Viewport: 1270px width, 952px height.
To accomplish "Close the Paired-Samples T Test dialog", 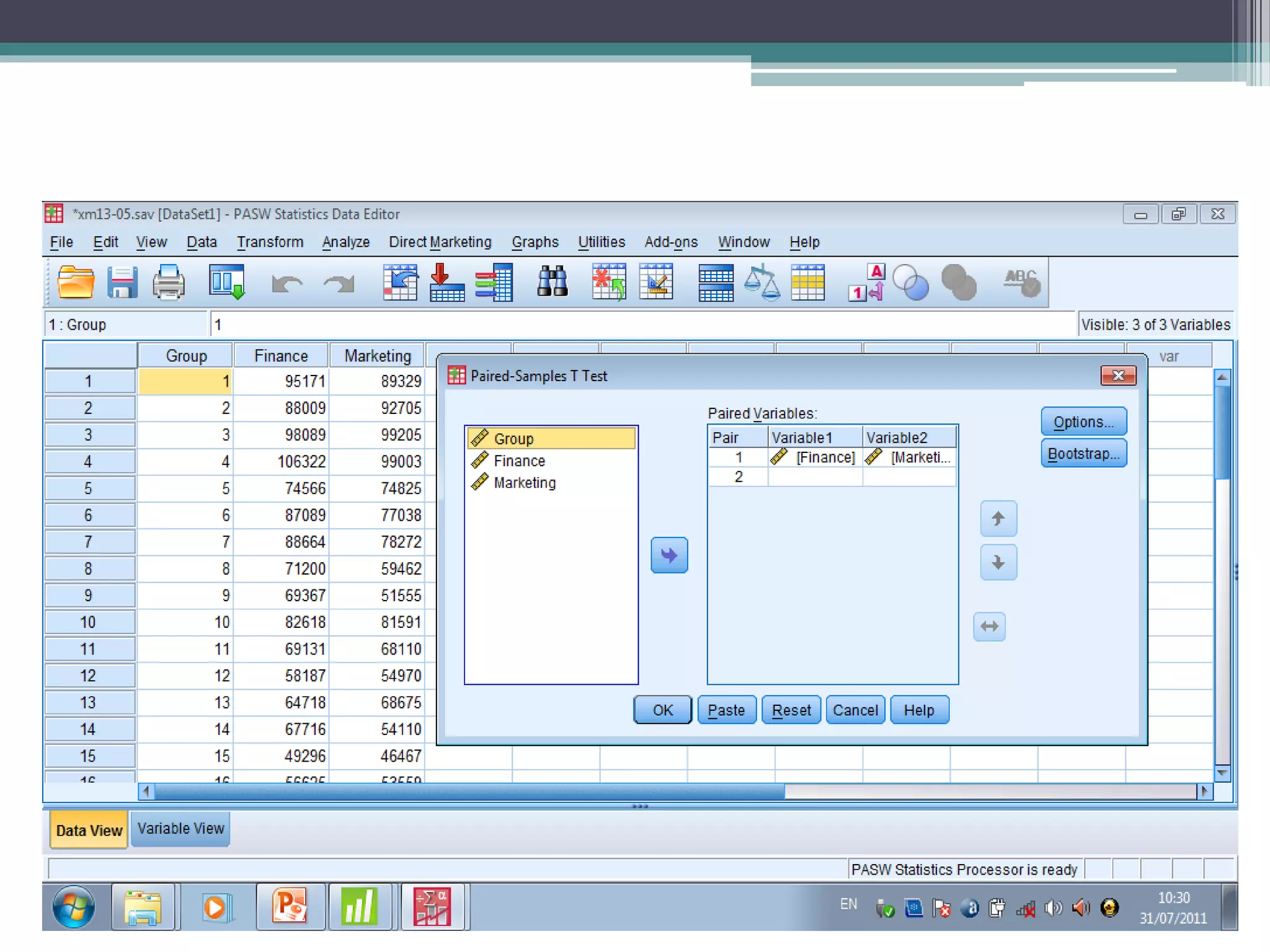I will [1118, 375].
